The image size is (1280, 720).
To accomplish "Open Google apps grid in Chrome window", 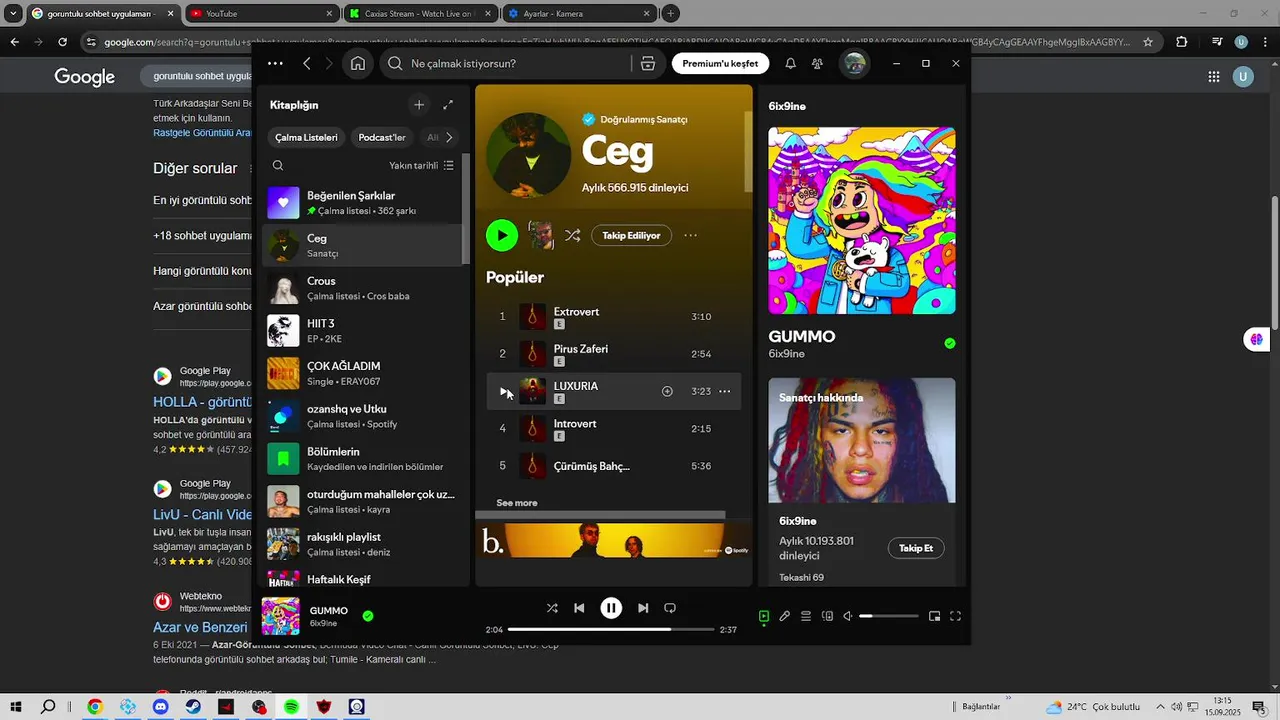I will click(x=1214, y=77).
